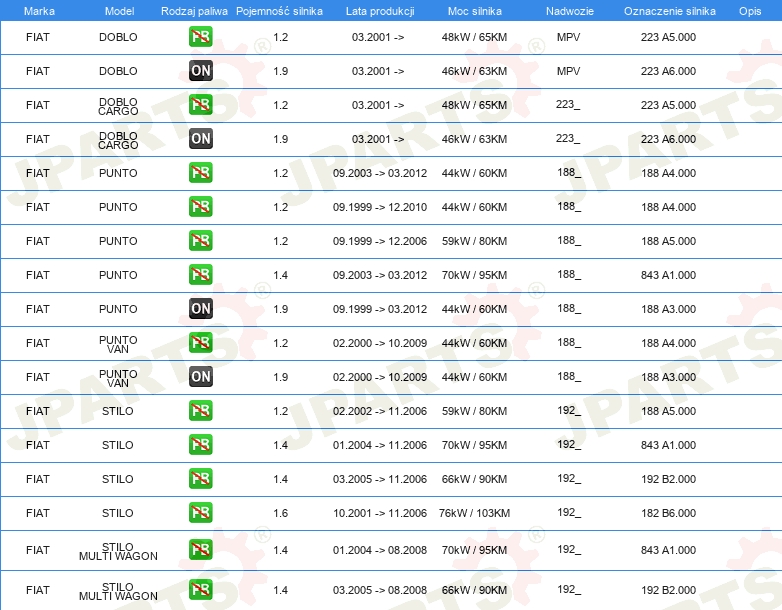Click the STILO MULTI WAGON model cell in the 66kW row
The image size is (782, 610).
pos(118,592)
